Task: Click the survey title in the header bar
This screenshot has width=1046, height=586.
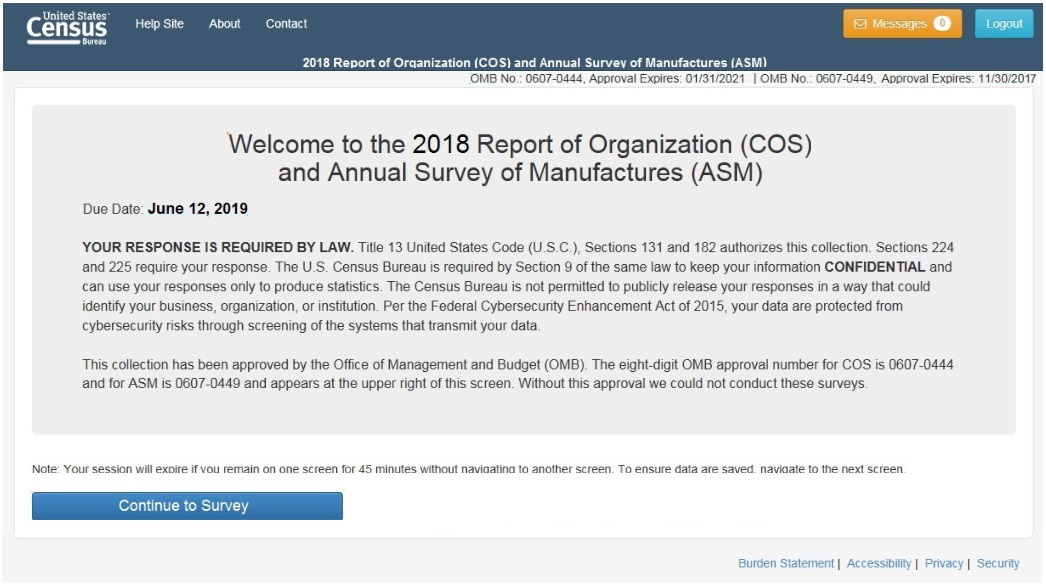Action: click(534, 63)
